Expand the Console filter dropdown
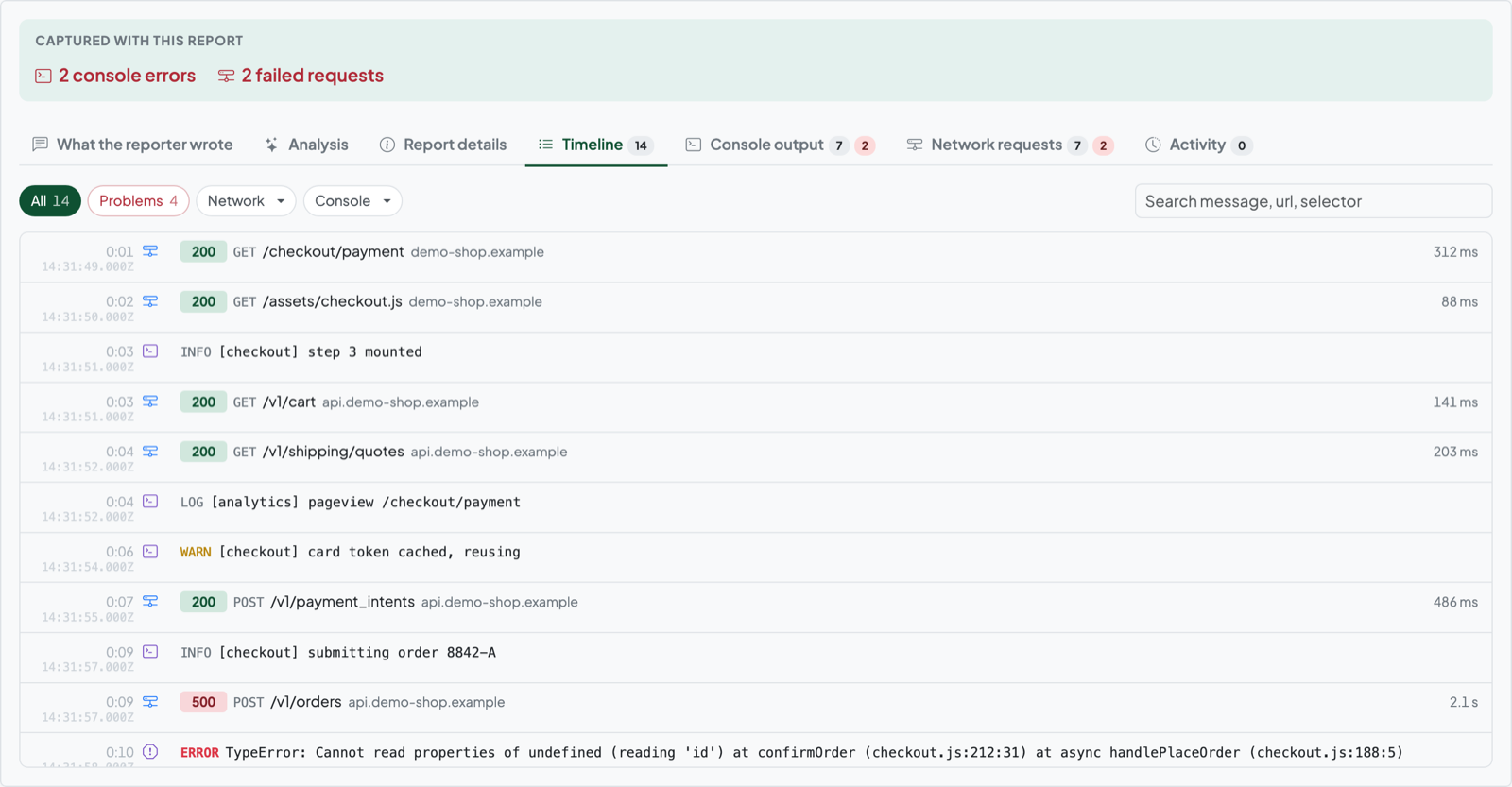Image resolution: width=1512 pixels, height=787 pixels. (x=352, y=201)
